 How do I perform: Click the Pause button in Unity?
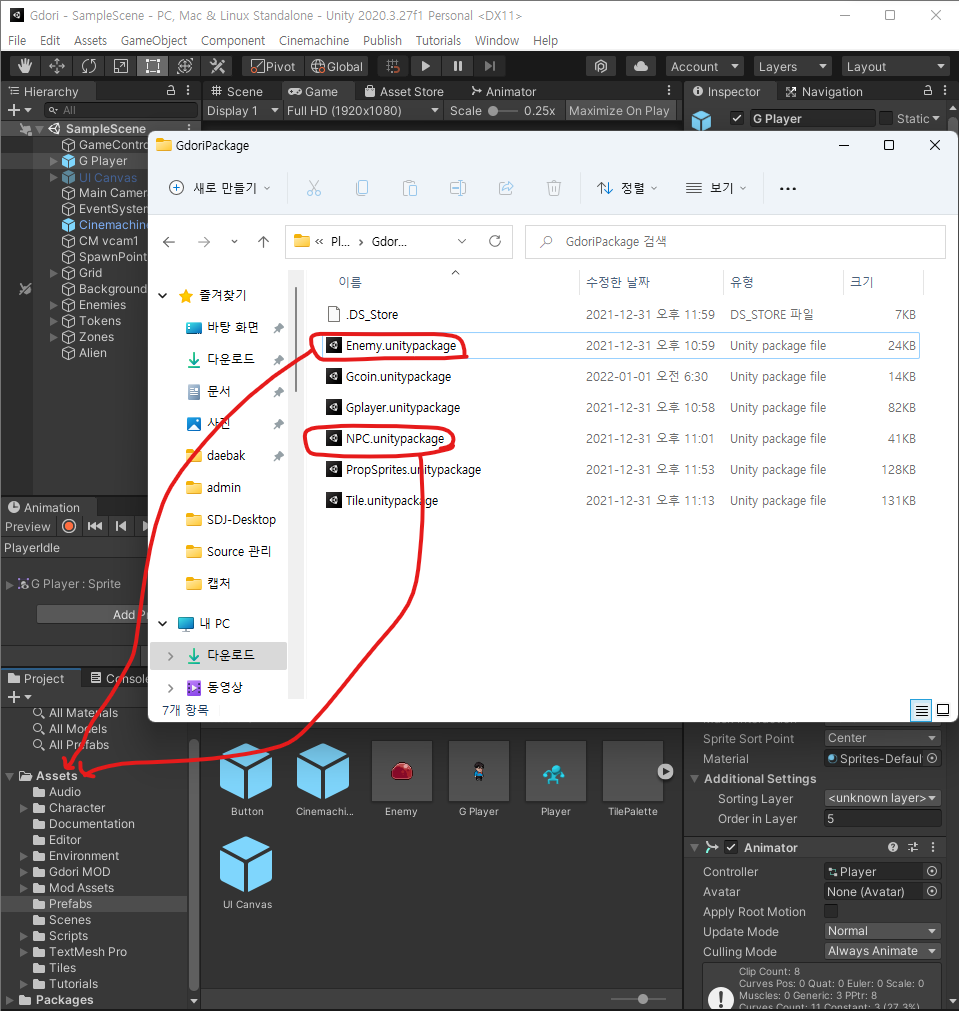[x=457, y=66]
